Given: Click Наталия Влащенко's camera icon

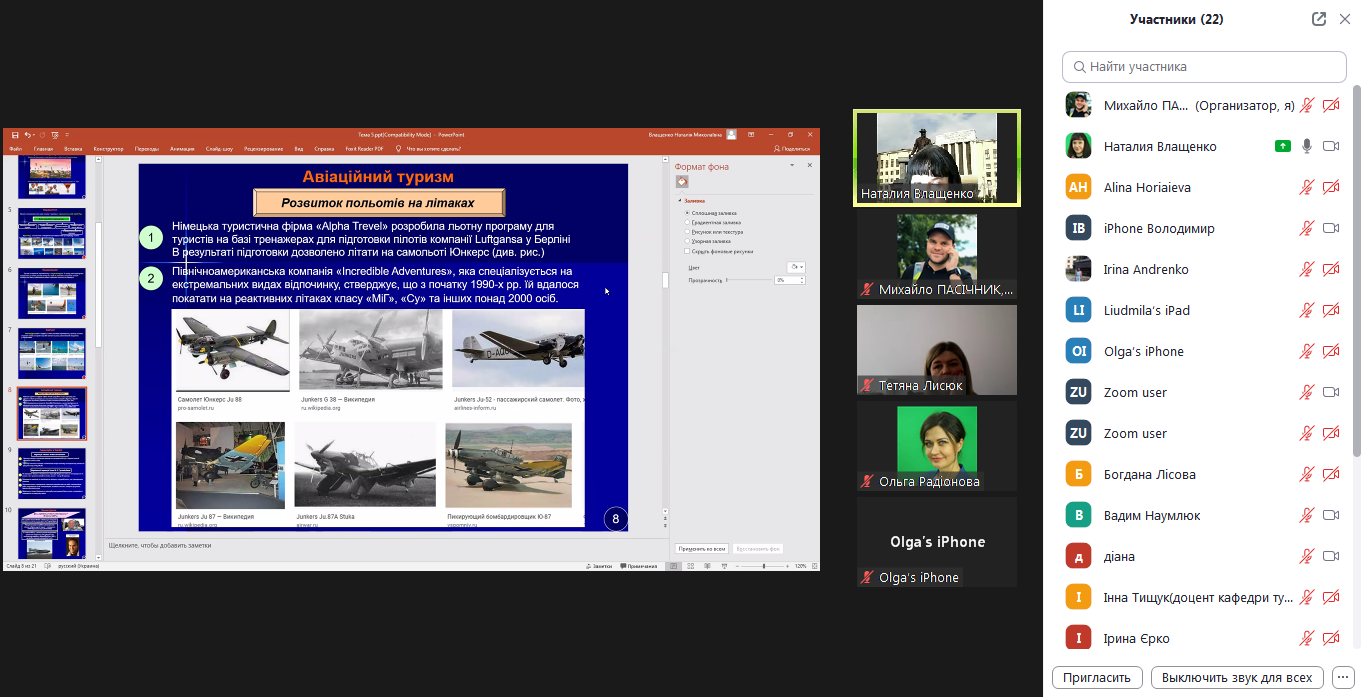Looking at the screenshot, I should 1330,146.
